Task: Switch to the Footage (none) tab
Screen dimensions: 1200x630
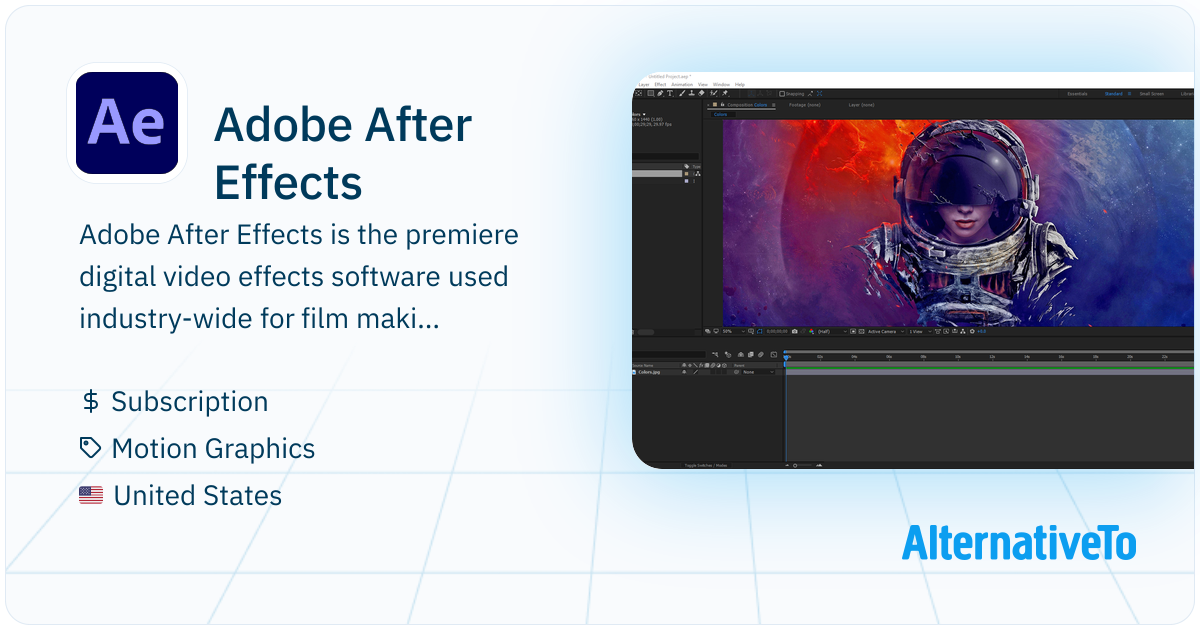Action: [805, 105]
